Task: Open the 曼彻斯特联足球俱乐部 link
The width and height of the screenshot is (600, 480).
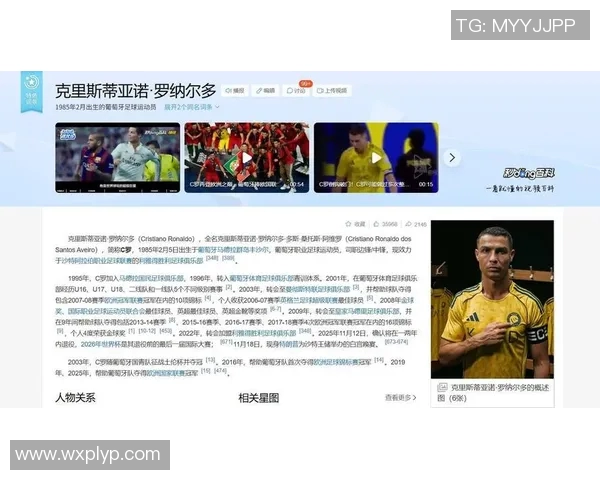Action: click(x=318, y=289)
